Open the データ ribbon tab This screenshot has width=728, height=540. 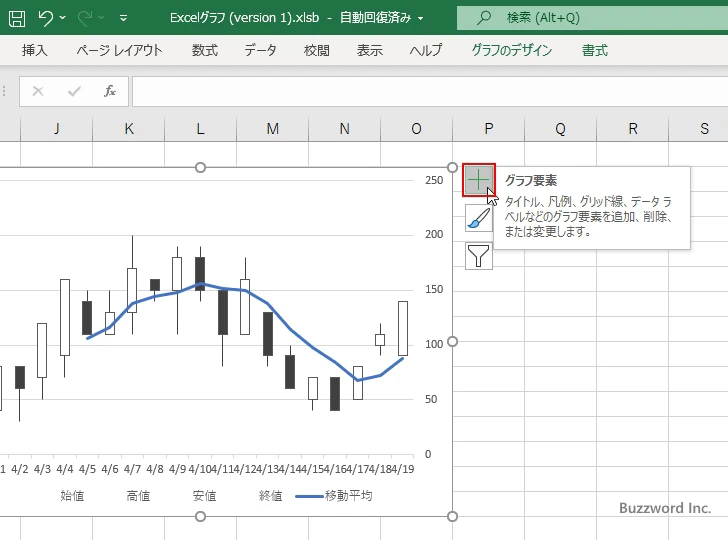tap(260, 50)
